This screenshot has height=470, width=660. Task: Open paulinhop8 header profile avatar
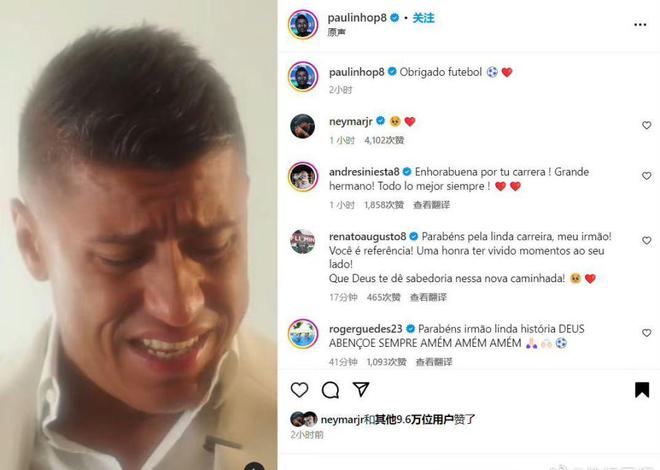pyautogui.click(x=303, y=24)
